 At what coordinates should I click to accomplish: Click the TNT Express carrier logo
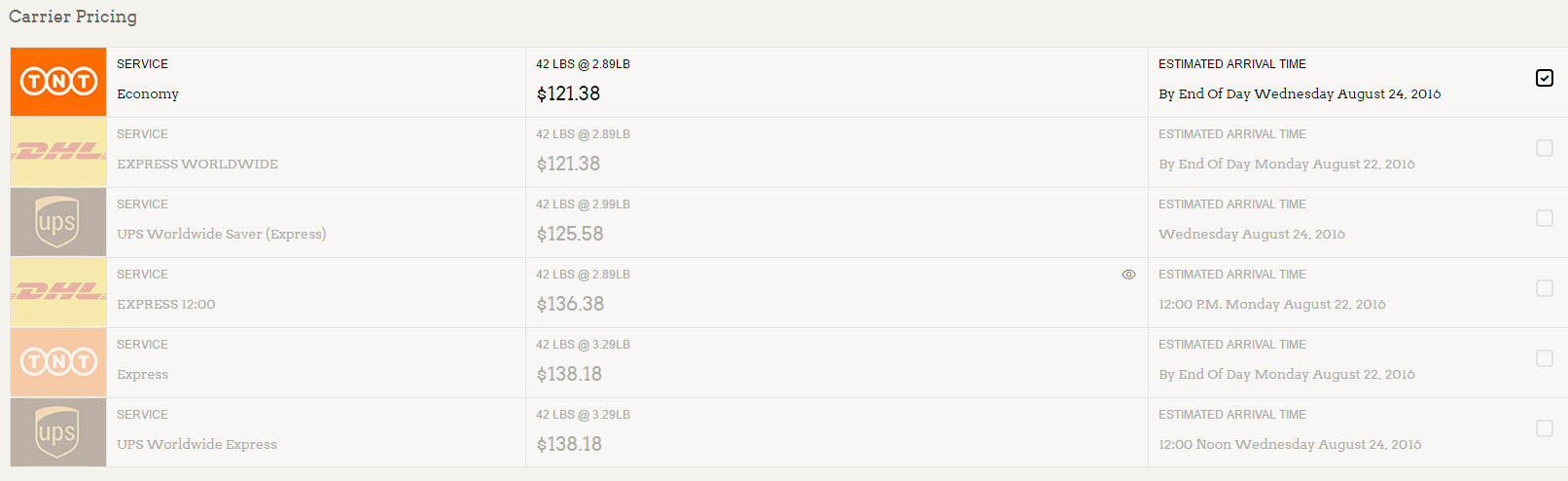(58, 362)
